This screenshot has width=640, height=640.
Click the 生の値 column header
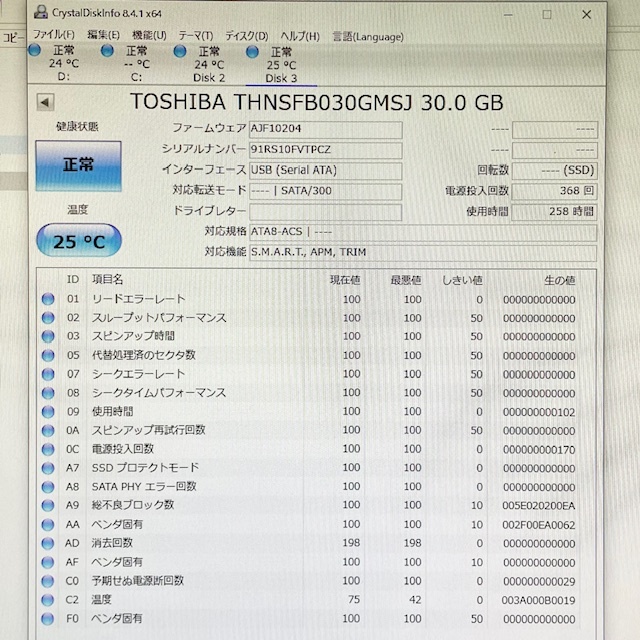(560, 280)
